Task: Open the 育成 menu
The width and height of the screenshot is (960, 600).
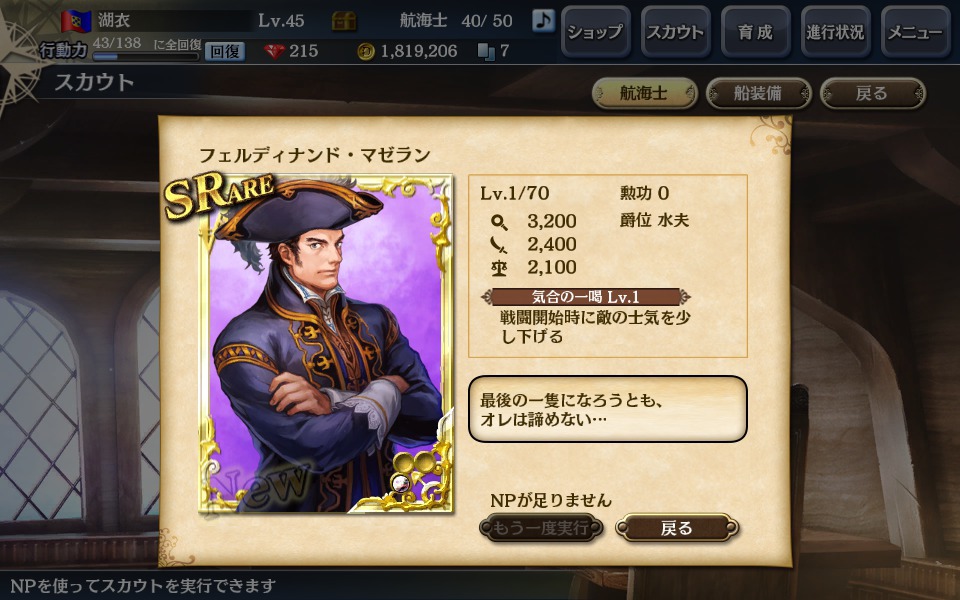Action: coord(756,32)
